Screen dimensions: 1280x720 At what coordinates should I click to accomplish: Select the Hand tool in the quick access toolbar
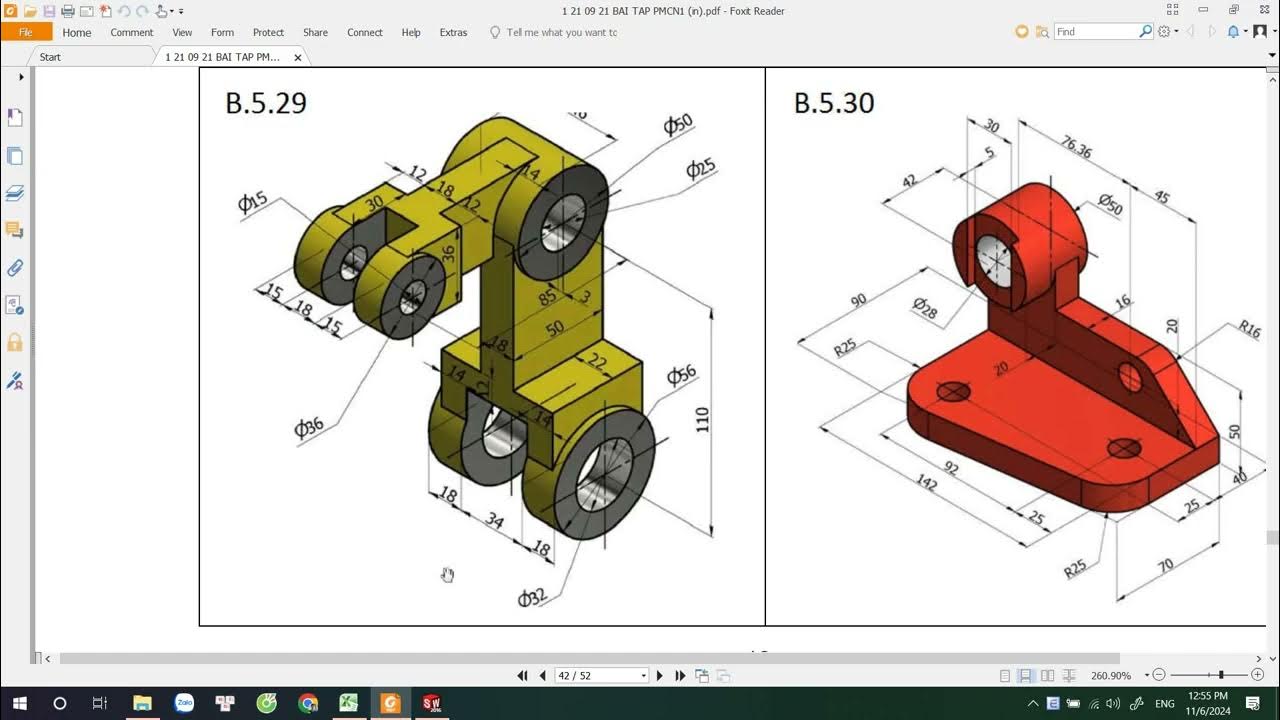click(161, 11)
